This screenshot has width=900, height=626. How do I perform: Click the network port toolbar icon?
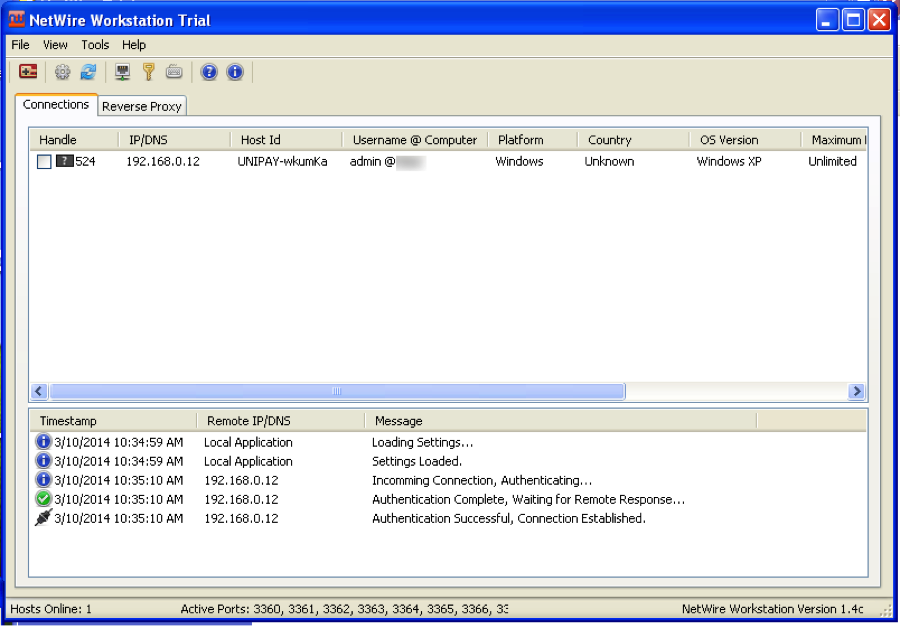pos(122,72)
